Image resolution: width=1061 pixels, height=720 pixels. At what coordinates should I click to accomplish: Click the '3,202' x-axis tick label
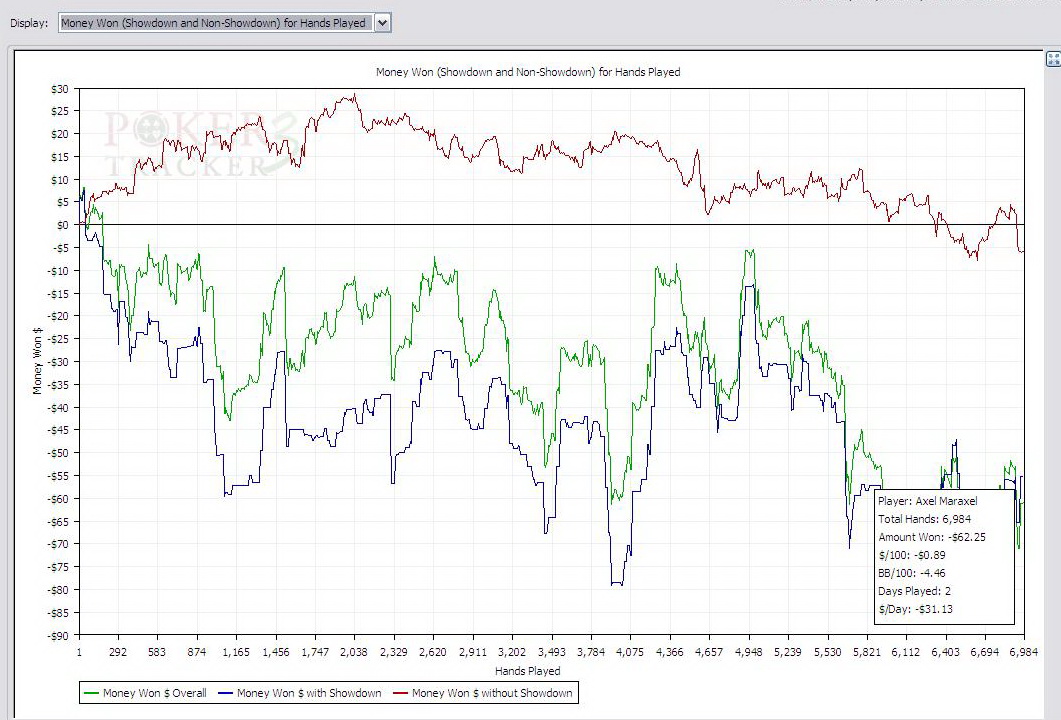pyautogui.click(x=512, y=652)
